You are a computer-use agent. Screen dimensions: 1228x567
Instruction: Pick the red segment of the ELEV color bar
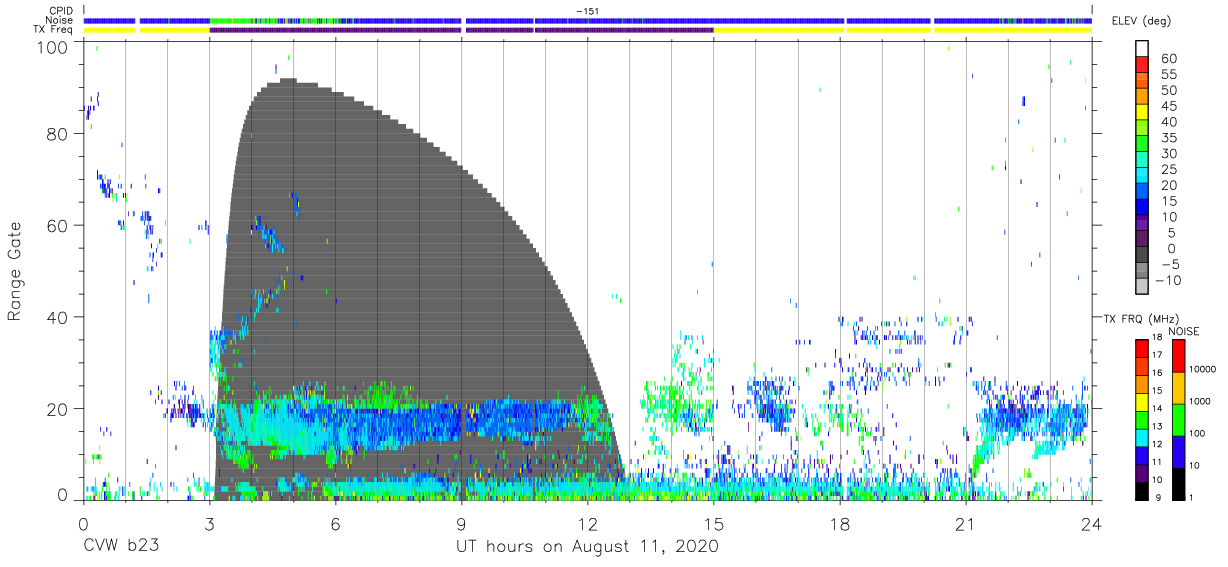point(1144,66)
